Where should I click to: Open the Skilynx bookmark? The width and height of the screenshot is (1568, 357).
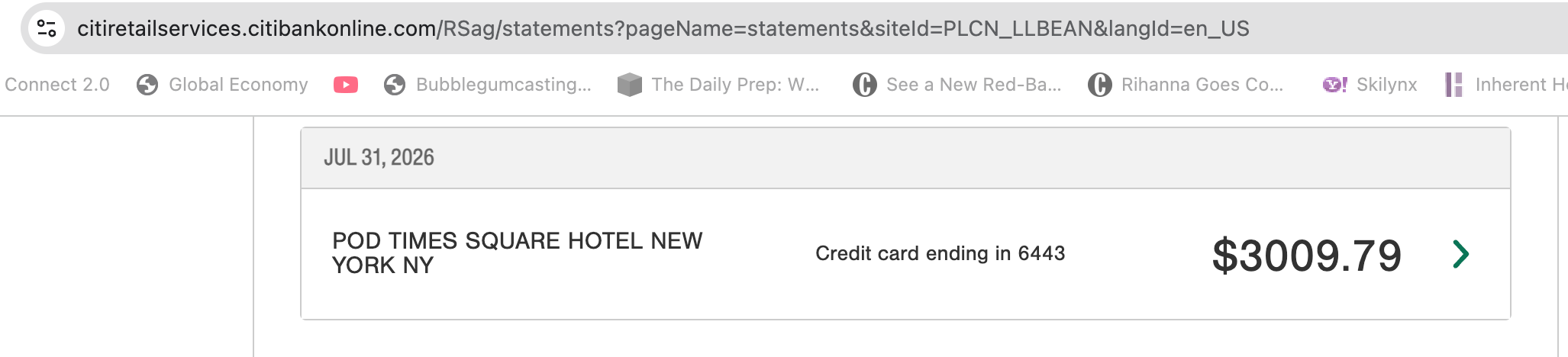click(x=1386, y=85)
